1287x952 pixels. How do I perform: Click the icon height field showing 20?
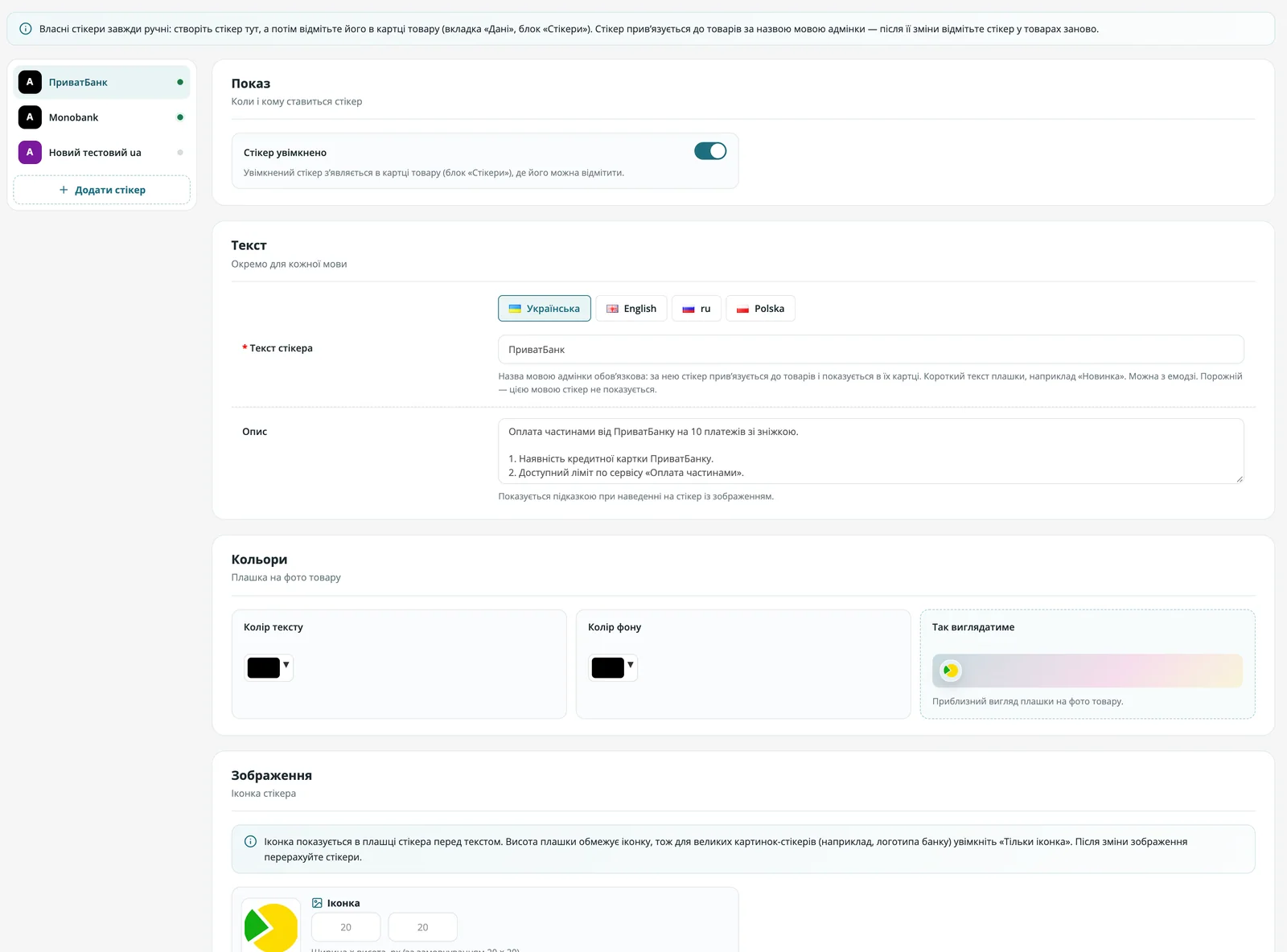[423, 927]
